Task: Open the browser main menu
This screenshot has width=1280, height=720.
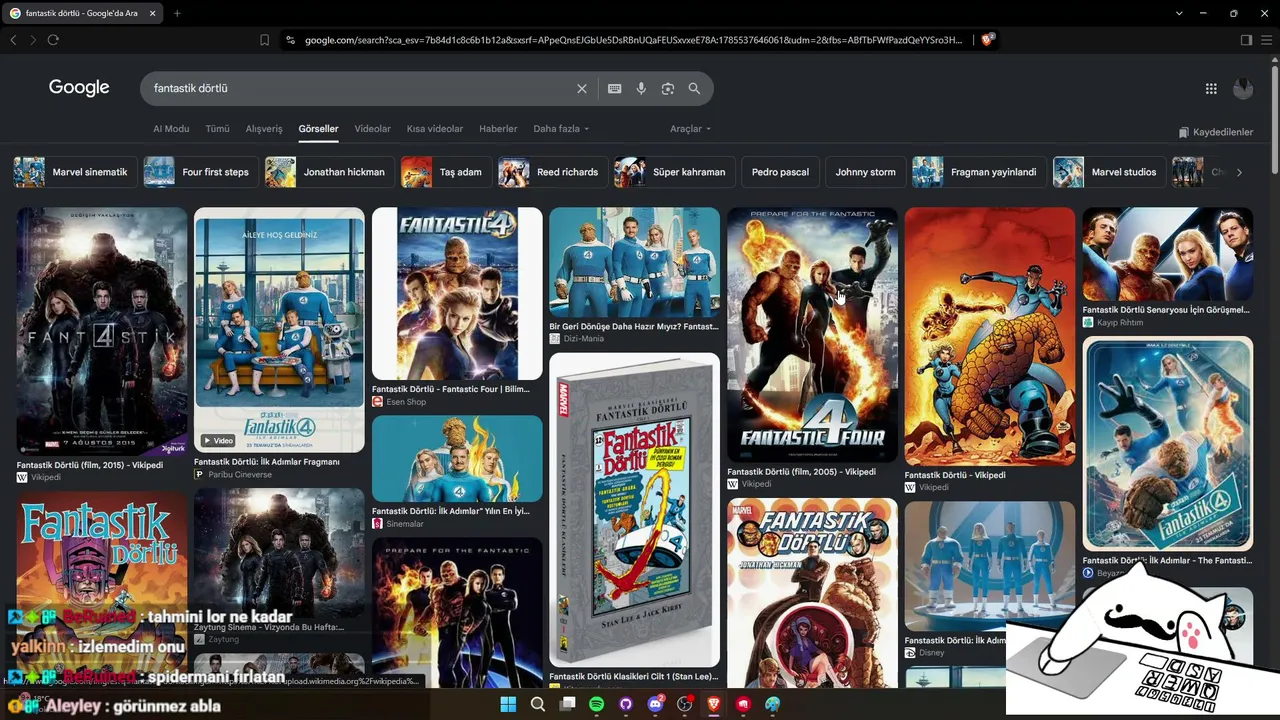Action: 1267,40
